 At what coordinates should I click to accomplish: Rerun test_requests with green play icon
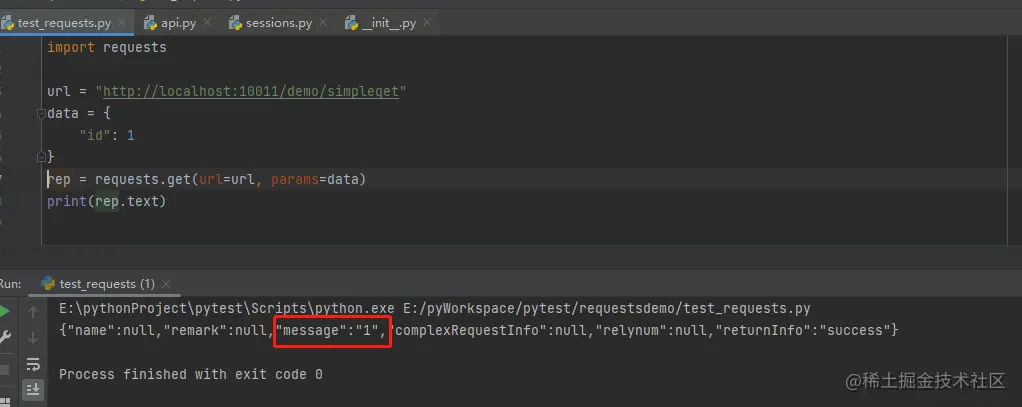click(5, 311)
